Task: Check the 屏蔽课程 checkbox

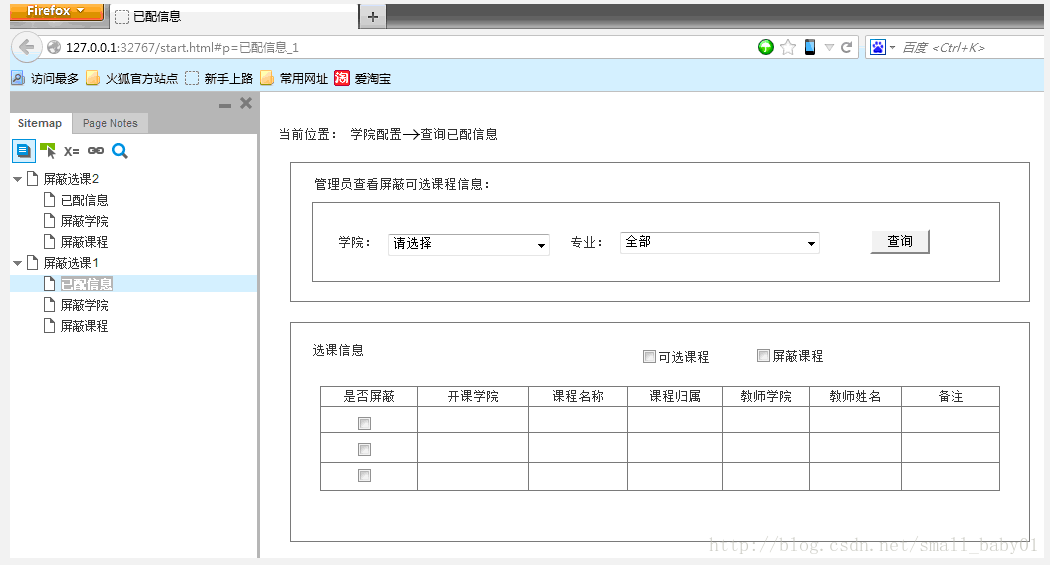Action: [763, 355]
